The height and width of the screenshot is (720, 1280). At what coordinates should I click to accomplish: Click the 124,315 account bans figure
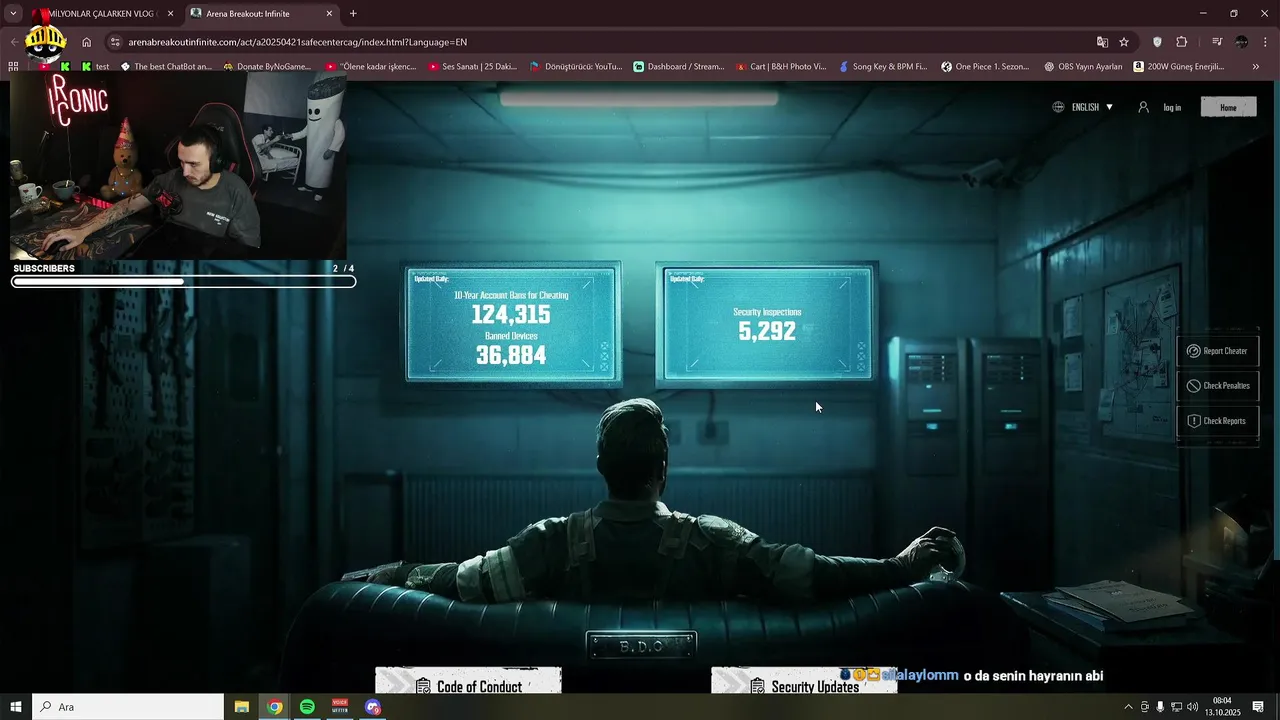tap(511, 315)
